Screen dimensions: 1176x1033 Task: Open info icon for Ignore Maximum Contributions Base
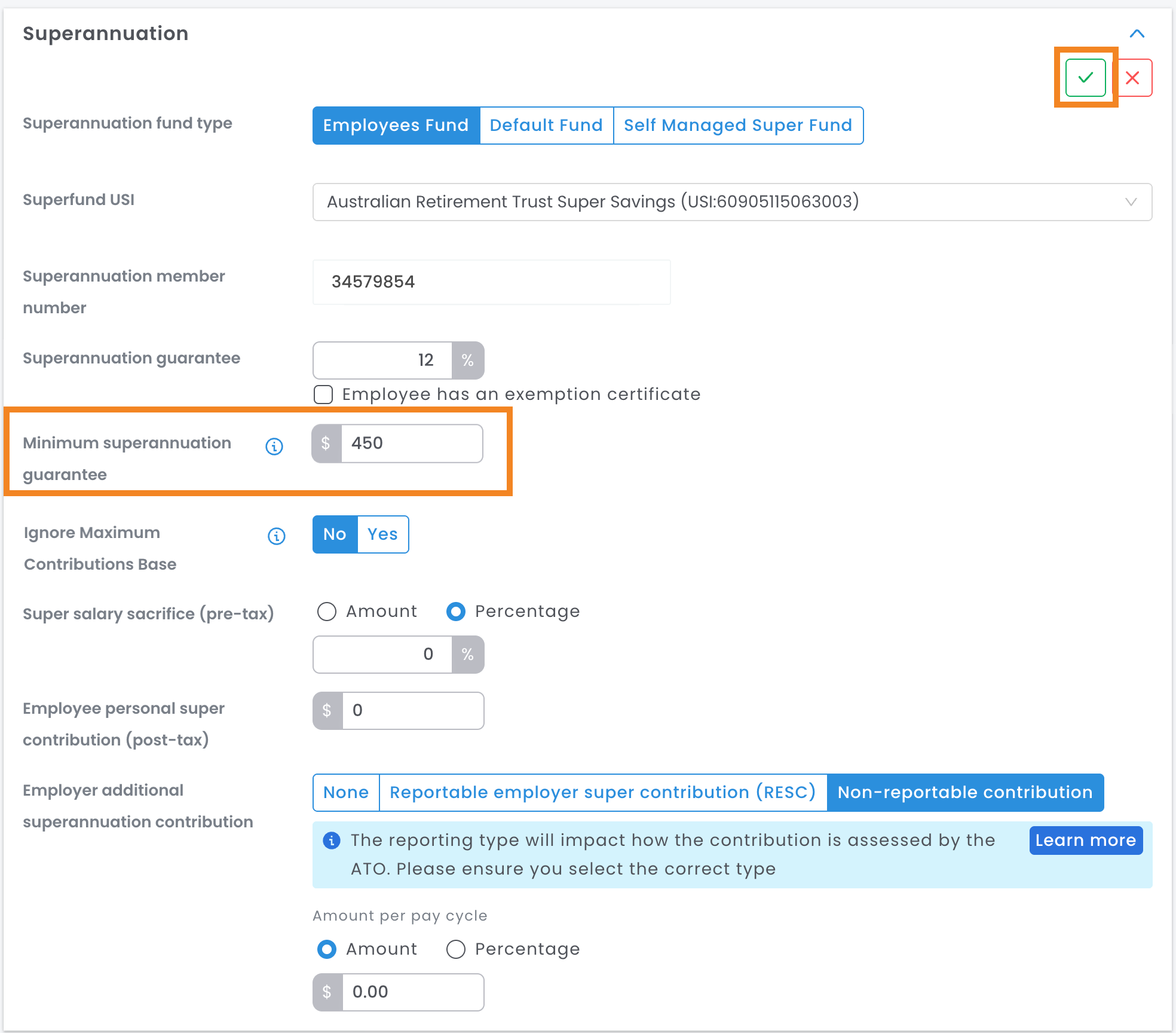276,536
